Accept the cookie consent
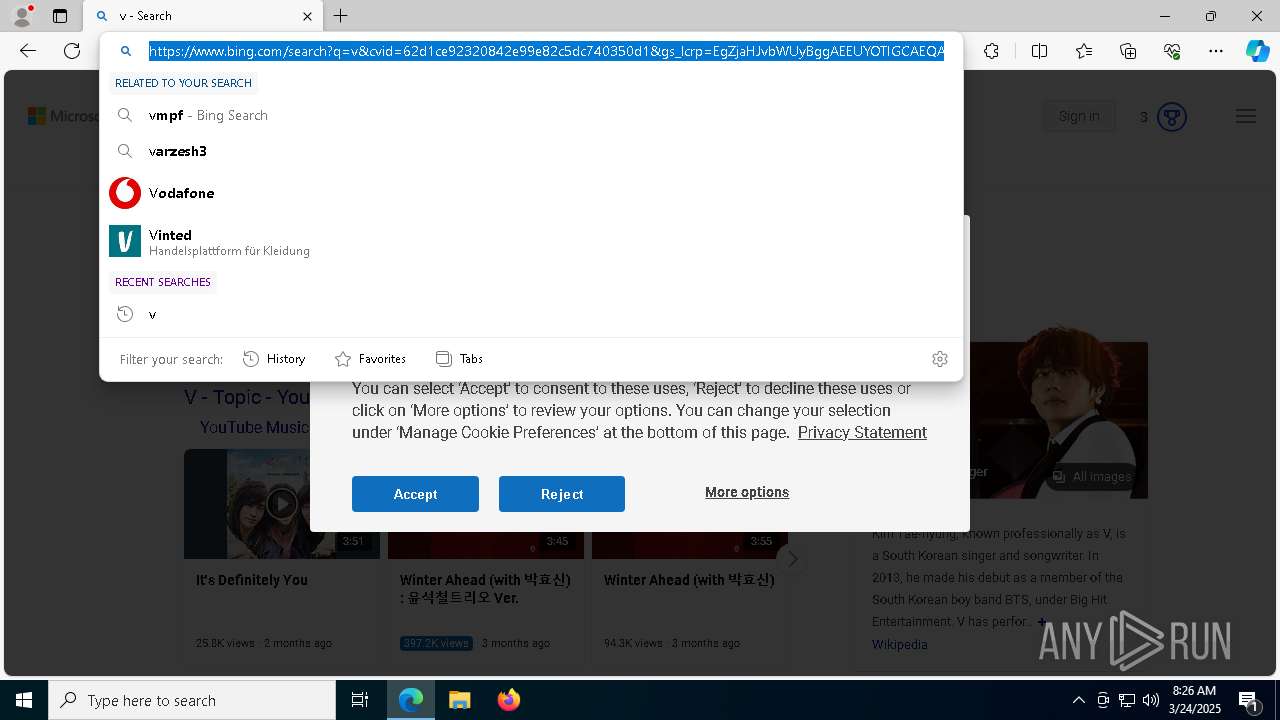 point(415,494)
